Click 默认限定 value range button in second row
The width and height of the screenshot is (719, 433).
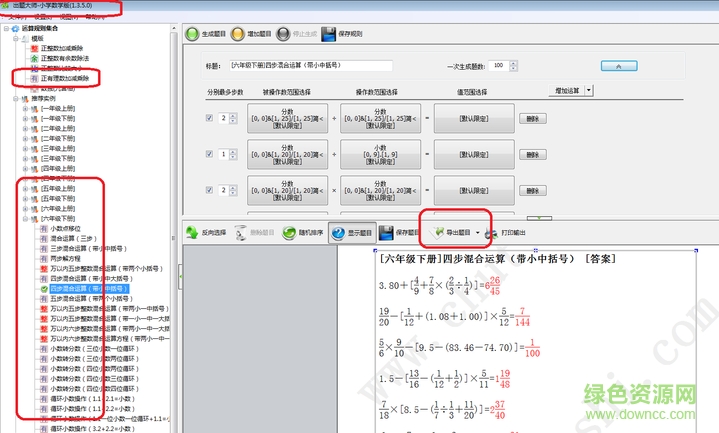(x=475, y=154)
